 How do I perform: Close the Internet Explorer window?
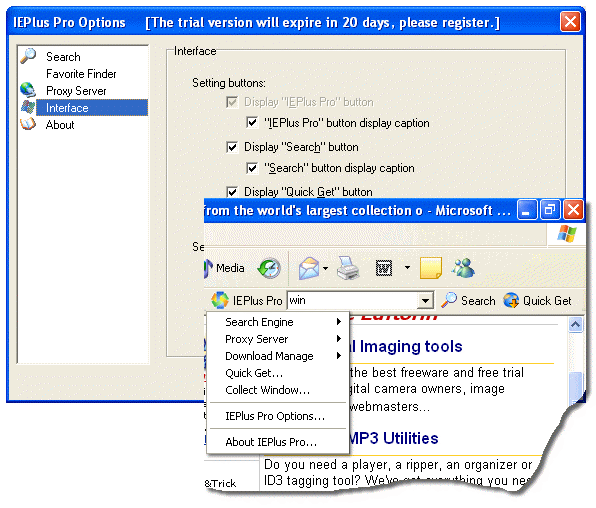click(573, 210)
